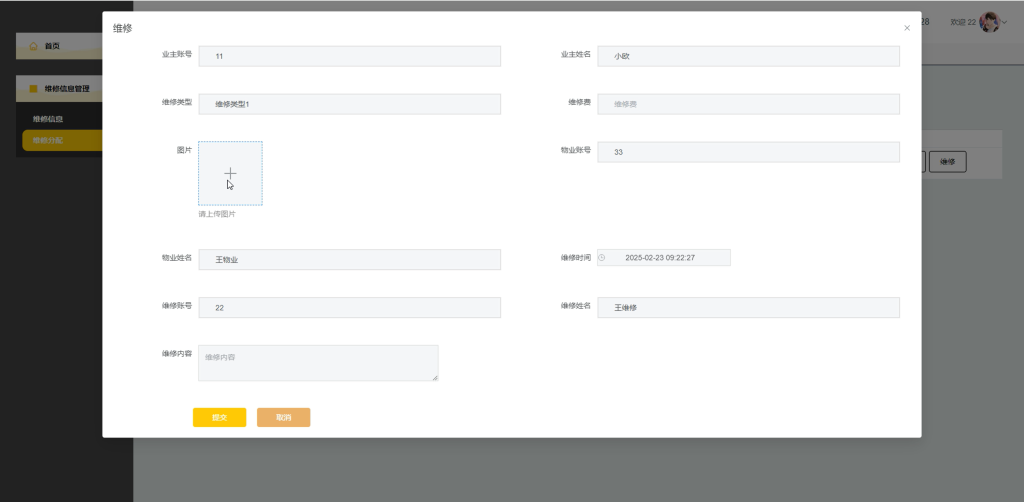Click the 维修账号 input field
Viewport: 1024px width, 502px height.
pos(349,307)
